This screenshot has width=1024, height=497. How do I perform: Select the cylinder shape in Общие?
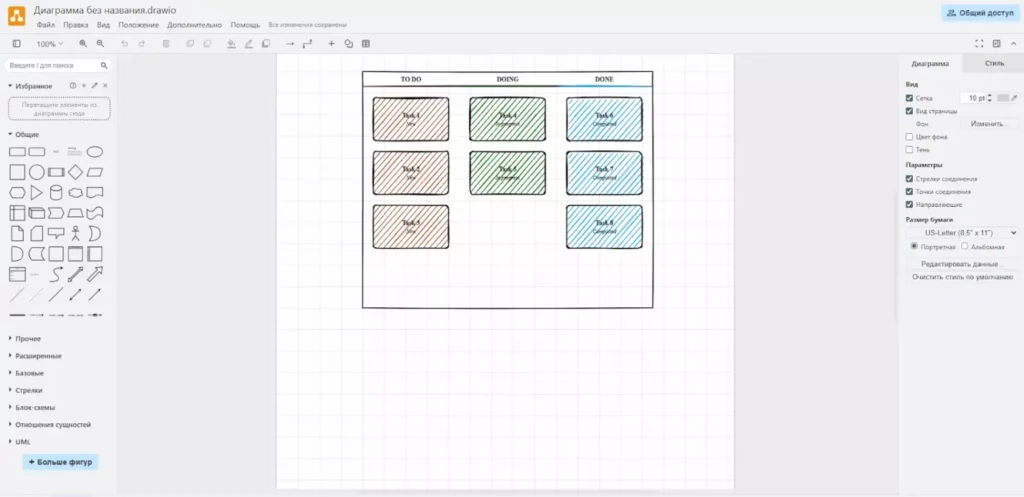(56, 193)
